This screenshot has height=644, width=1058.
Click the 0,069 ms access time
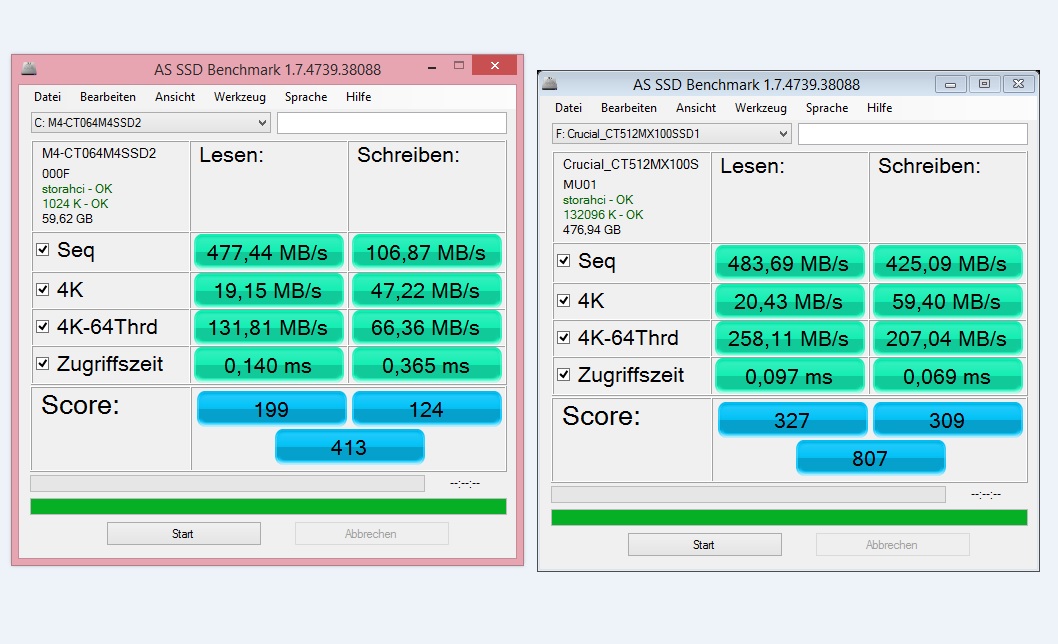coord(947,375)
